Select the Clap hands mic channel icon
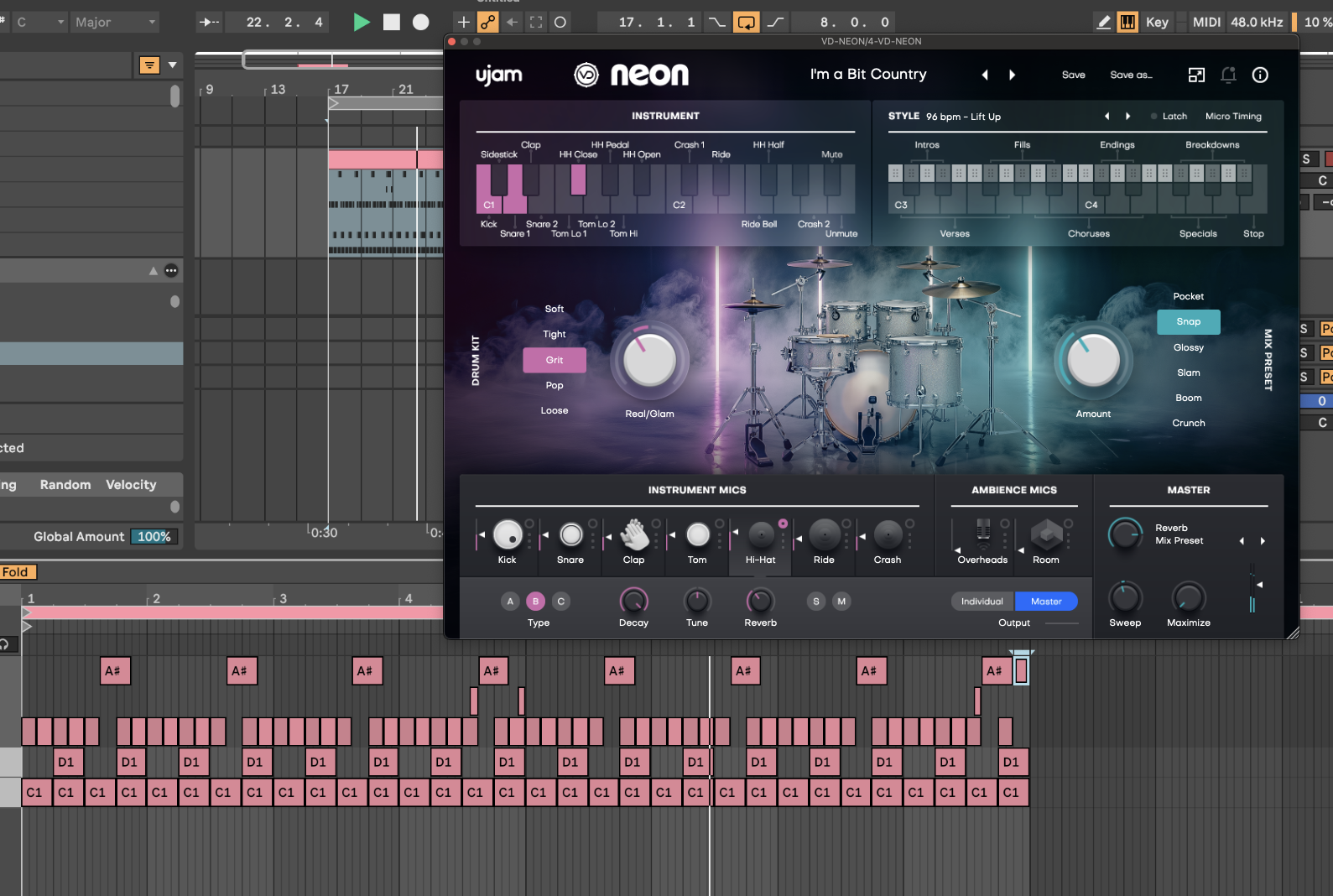 [x=634, y=534]
